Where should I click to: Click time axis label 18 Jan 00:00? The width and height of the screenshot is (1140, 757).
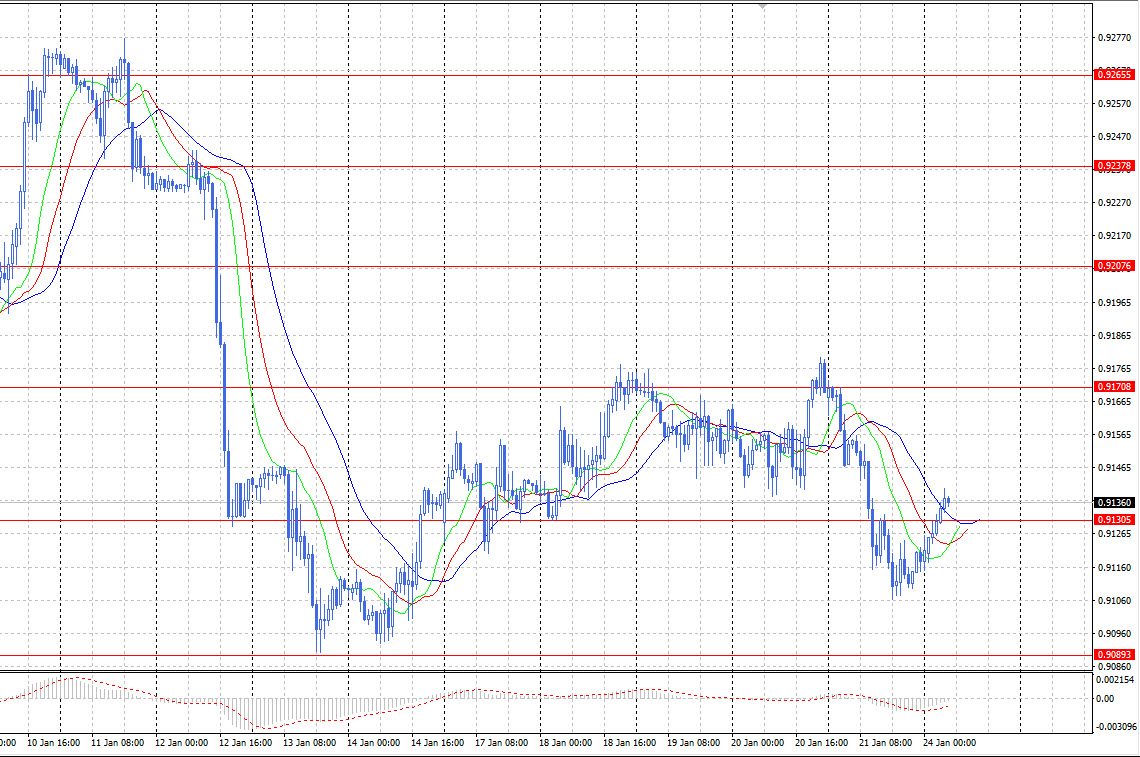[565, 743]
